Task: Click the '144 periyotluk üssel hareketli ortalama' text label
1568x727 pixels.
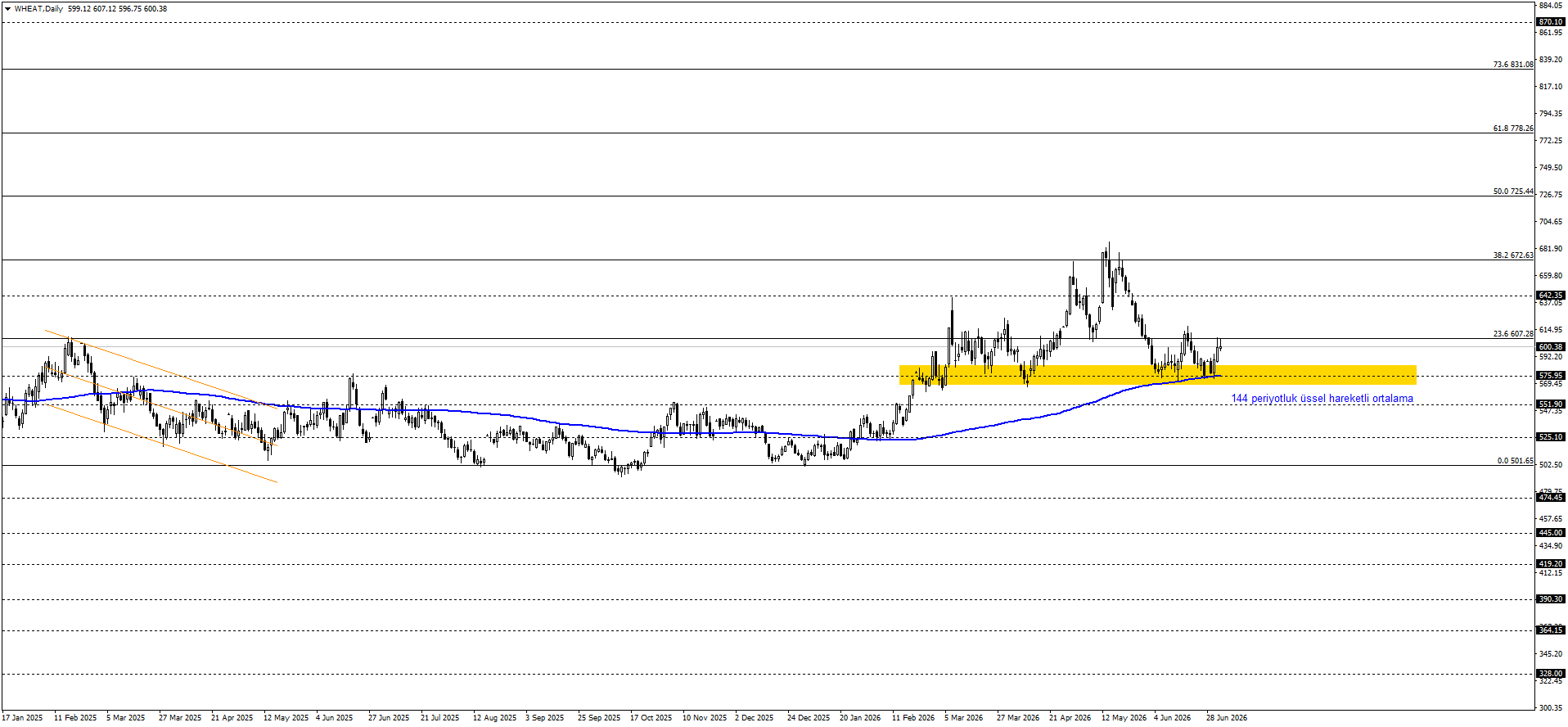Action: click(1322, 399)
